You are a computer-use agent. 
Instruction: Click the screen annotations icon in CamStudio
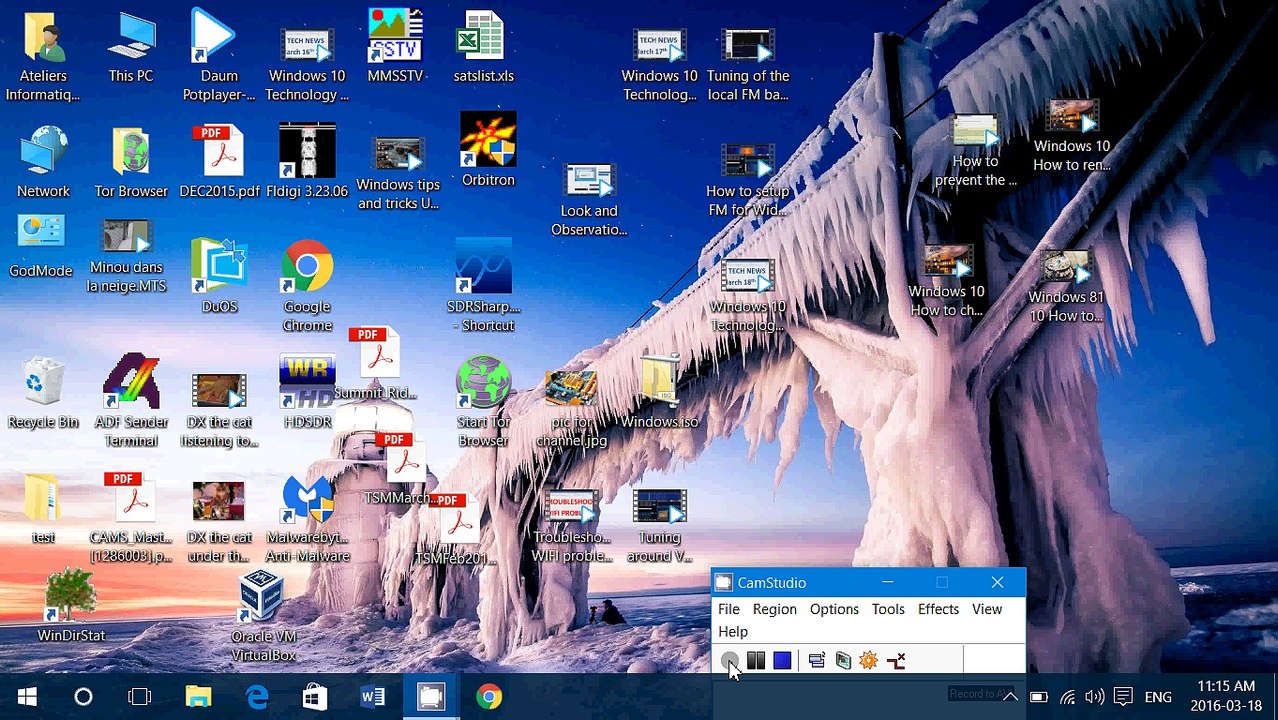pyautogui.click(x=843, y=660)
